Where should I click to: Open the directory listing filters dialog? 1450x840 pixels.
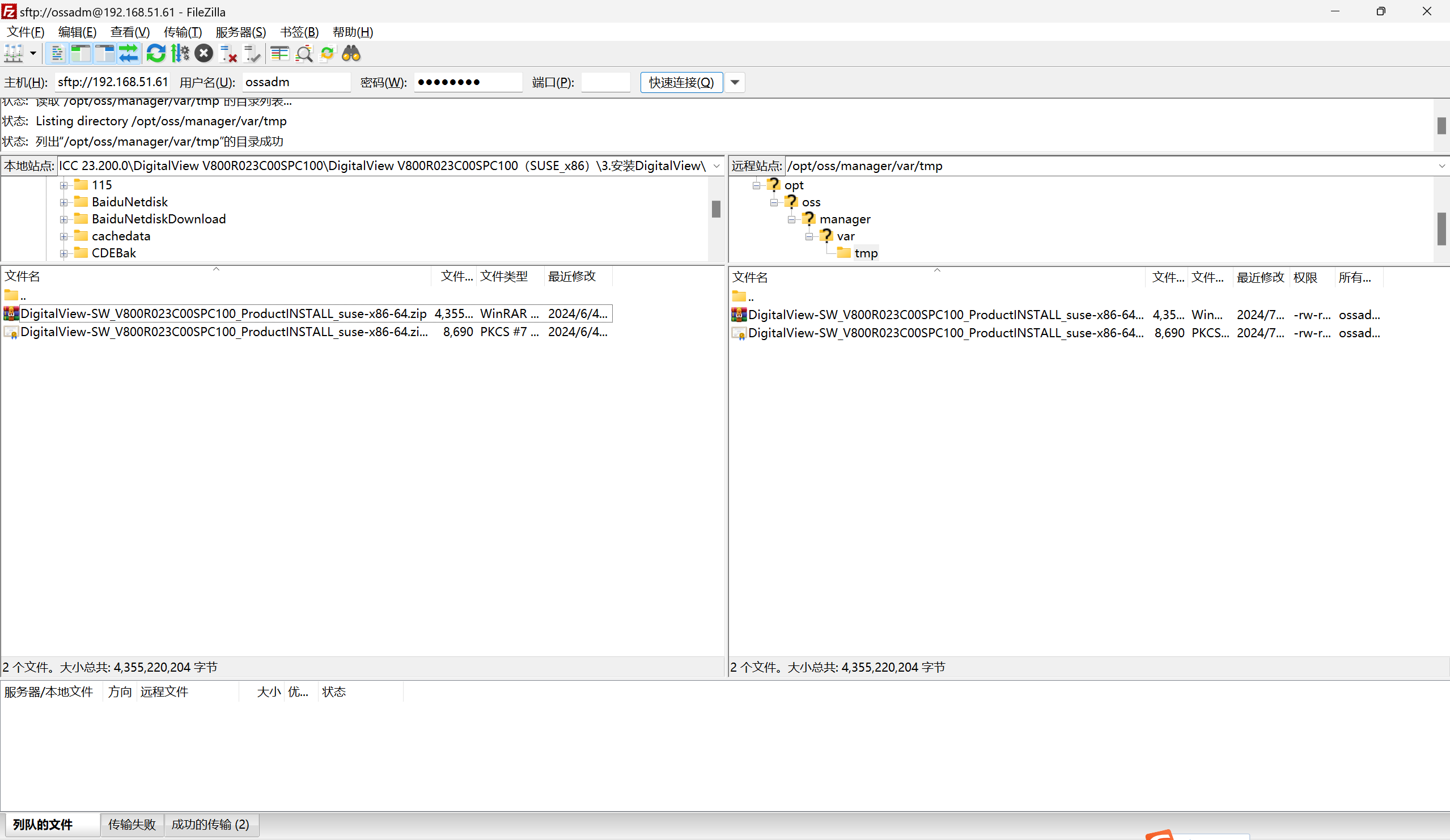pos(279,53)
